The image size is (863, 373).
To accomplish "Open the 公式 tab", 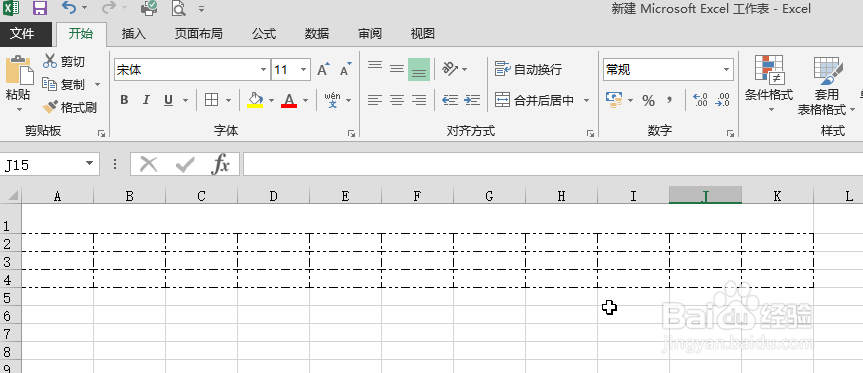I will (264, 34).
